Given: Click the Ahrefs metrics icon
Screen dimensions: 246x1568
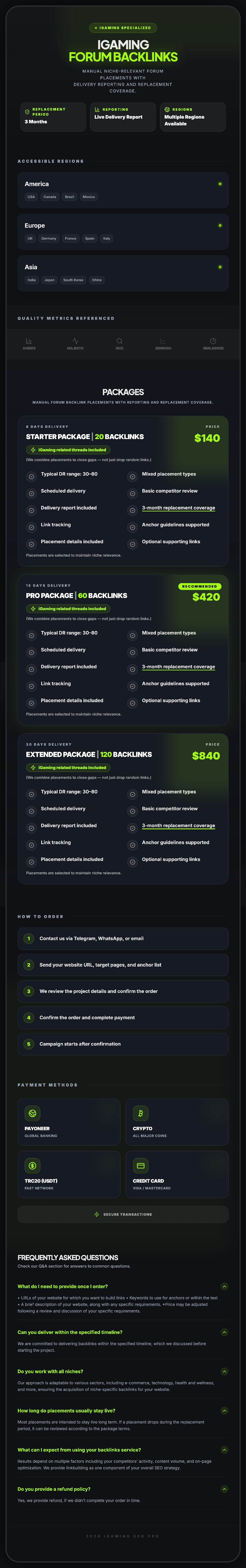Looking at the screenshot, I should (x=29, y=341).
